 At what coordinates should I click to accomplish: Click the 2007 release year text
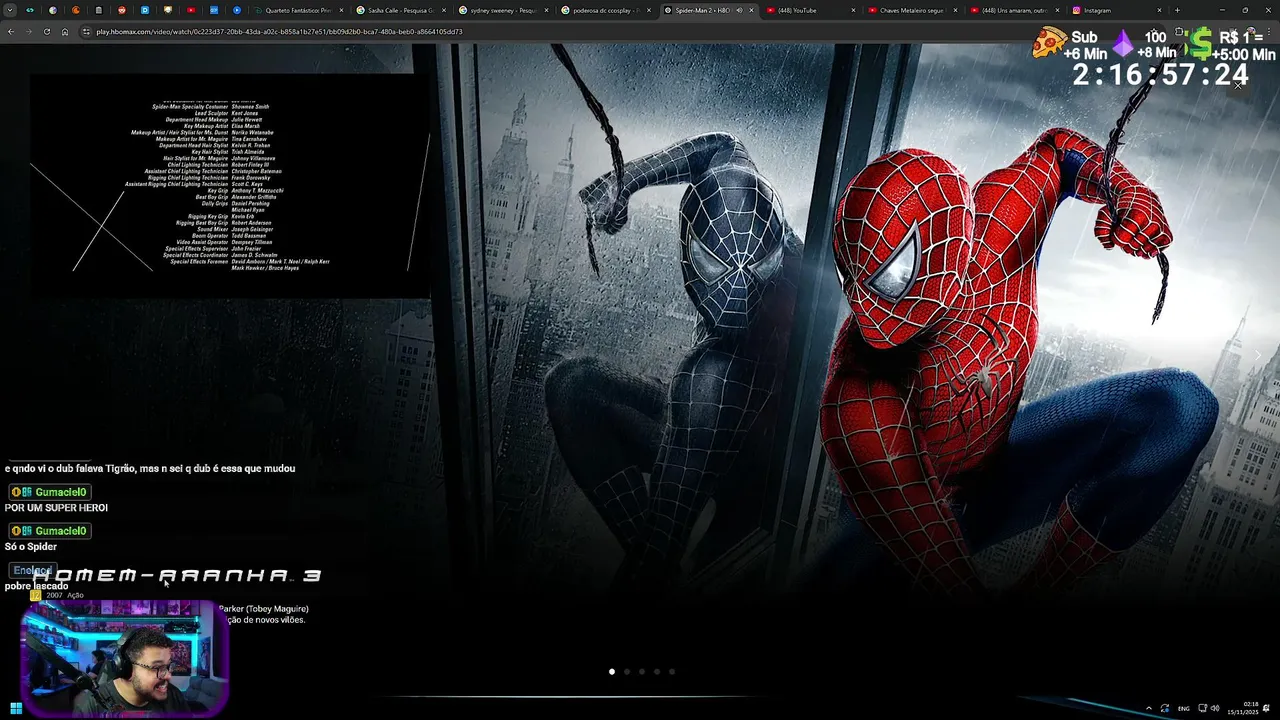pos(54,595)
